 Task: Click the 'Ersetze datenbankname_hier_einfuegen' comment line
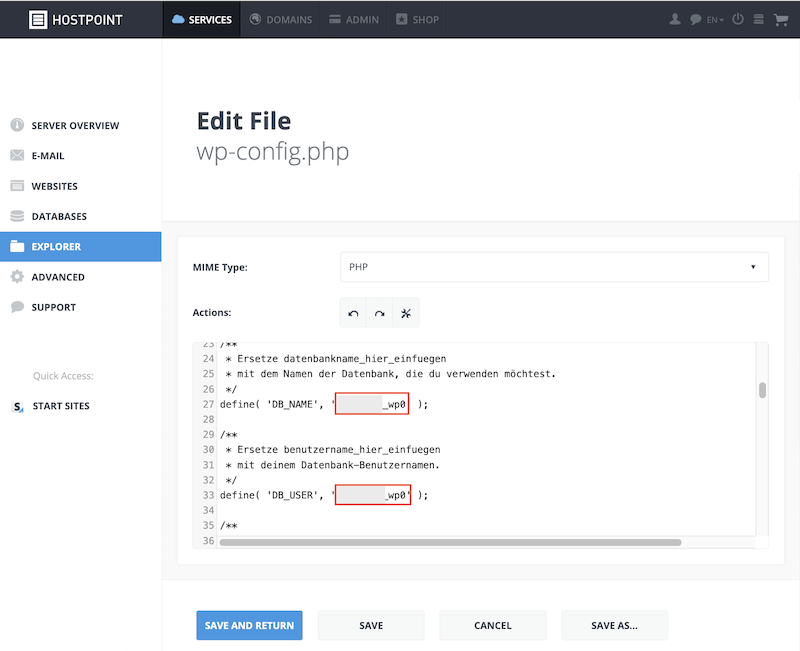pos(336,359)
